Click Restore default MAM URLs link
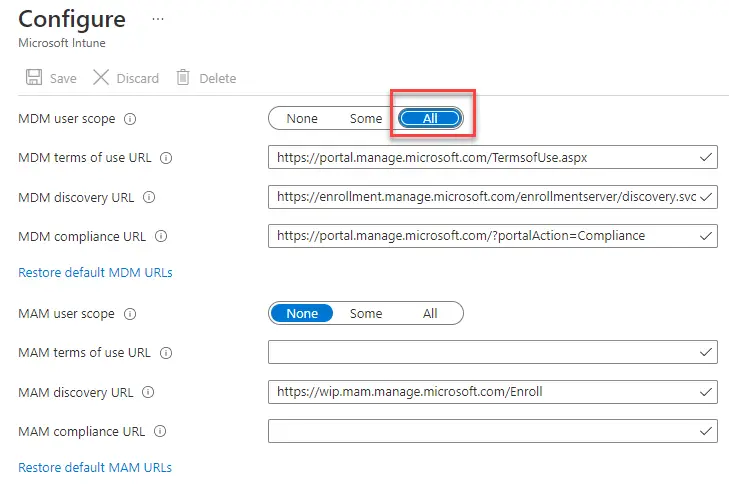Viewport: 729px width, 492px height. coord(95,467)
